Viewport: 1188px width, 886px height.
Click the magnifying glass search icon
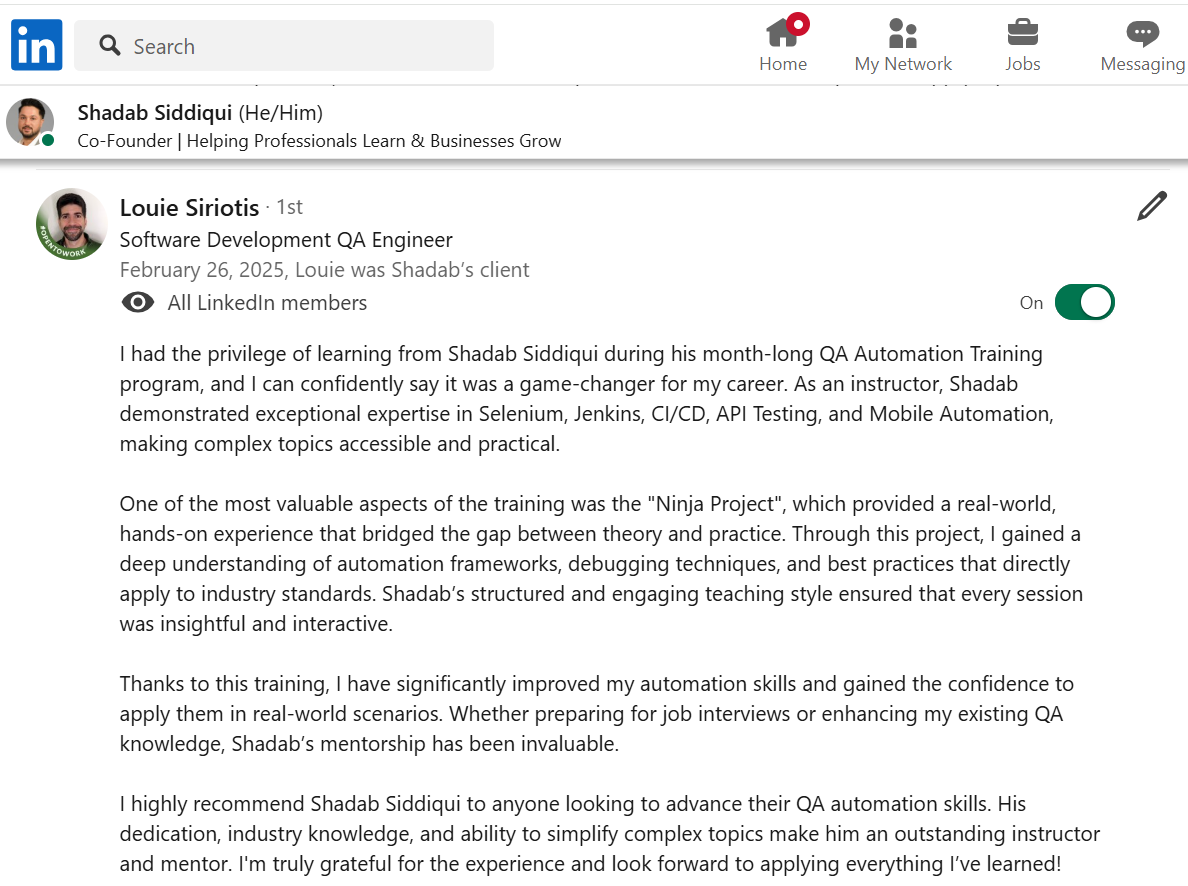[110, 46]
